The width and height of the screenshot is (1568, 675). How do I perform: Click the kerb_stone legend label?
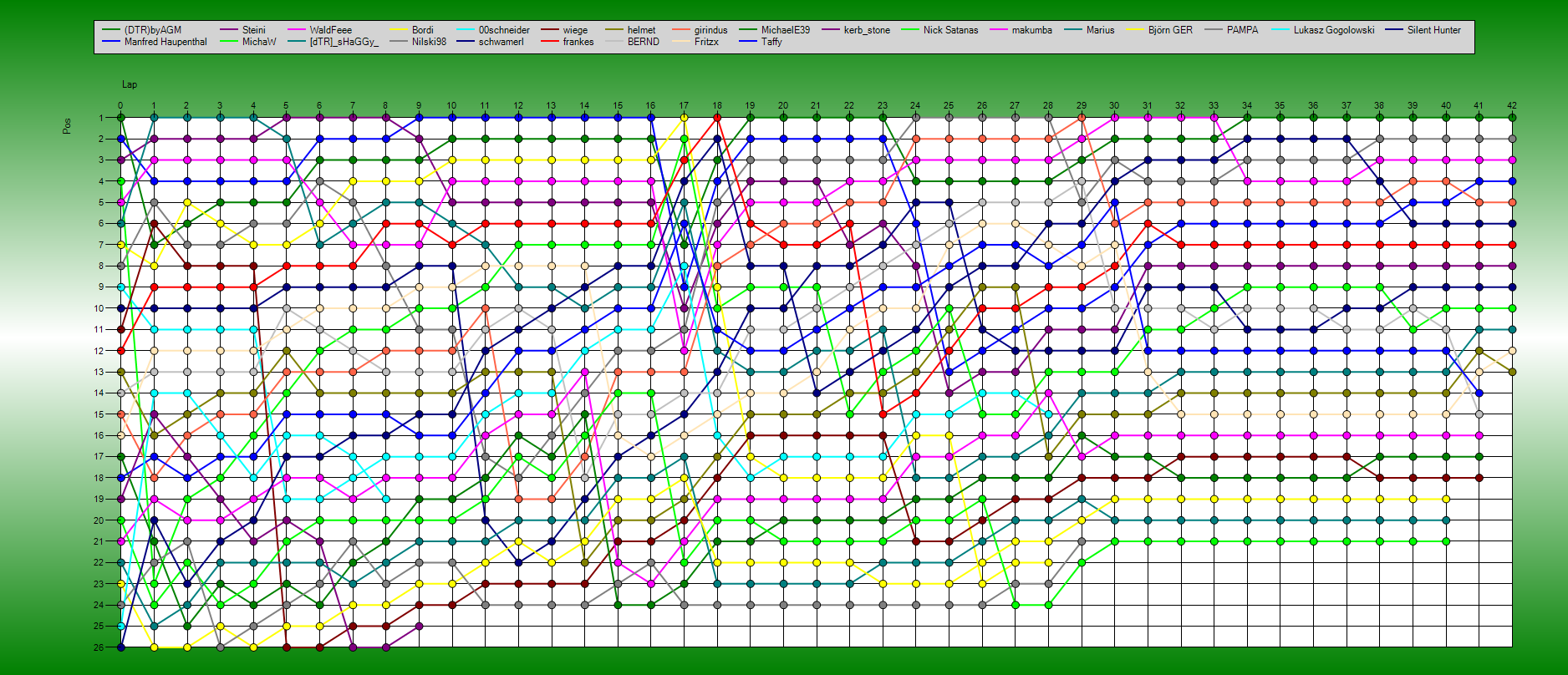click(868, 30)
